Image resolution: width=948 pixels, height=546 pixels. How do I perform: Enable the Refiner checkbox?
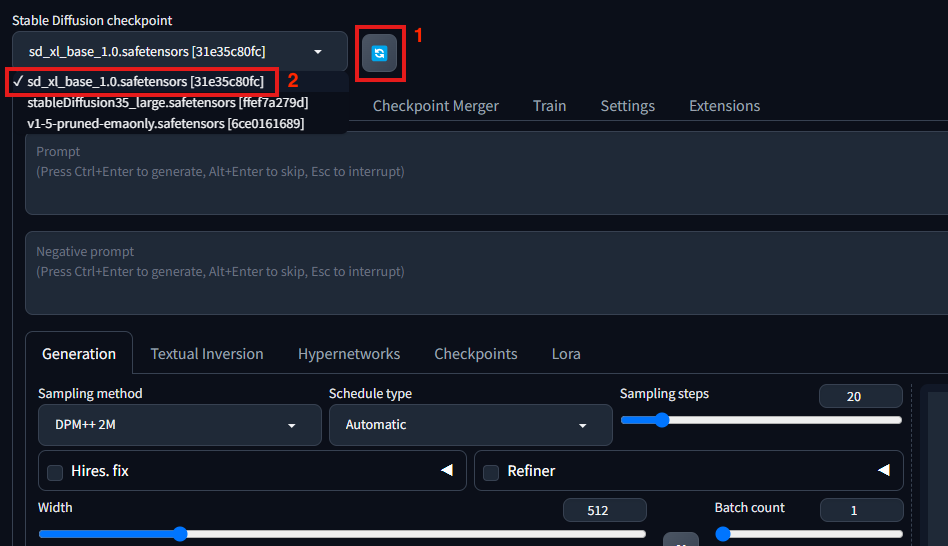491,472
